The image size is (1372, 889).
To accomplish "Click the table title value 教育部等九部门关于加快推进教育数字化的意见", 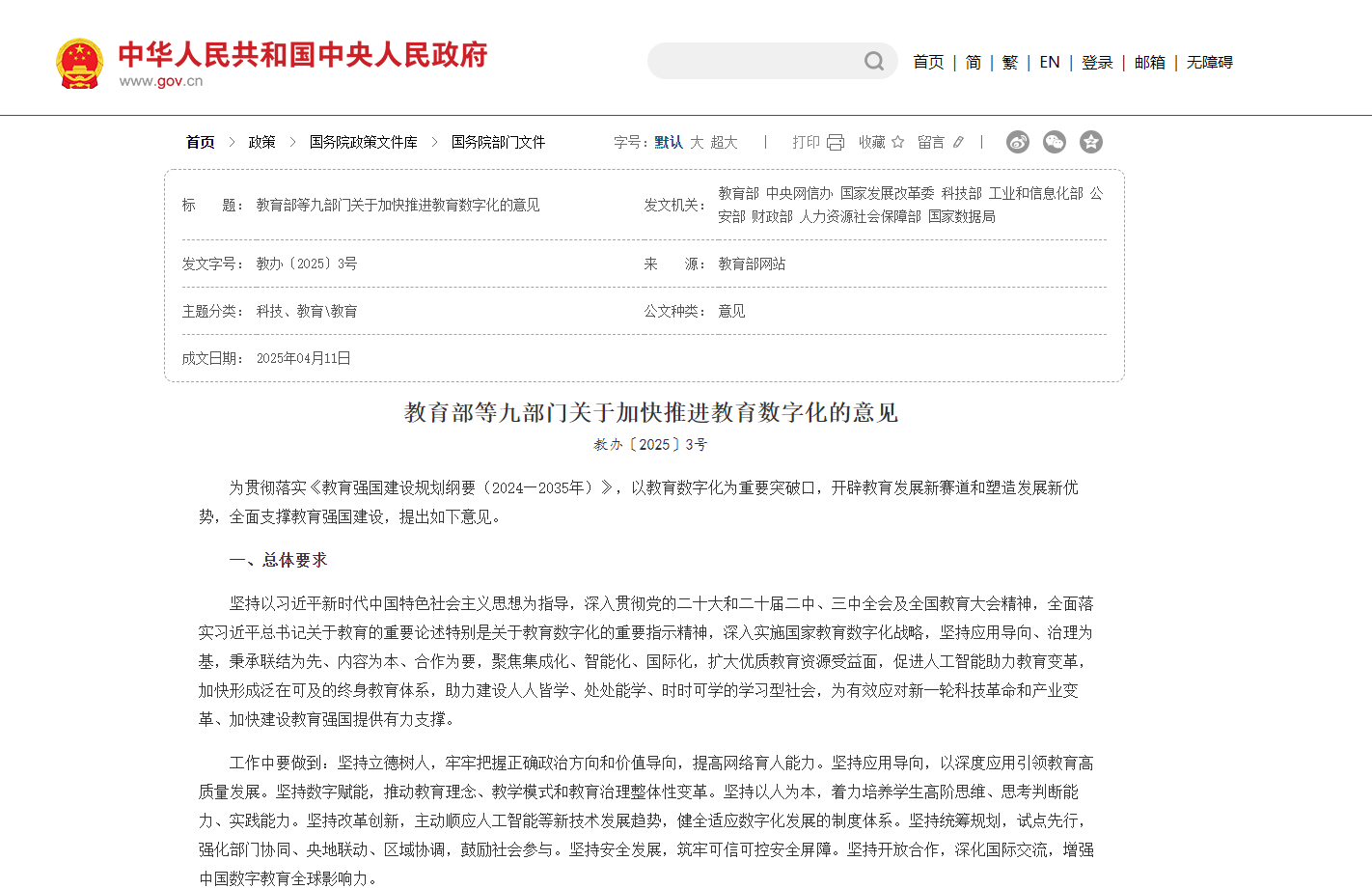I will 398,205.
